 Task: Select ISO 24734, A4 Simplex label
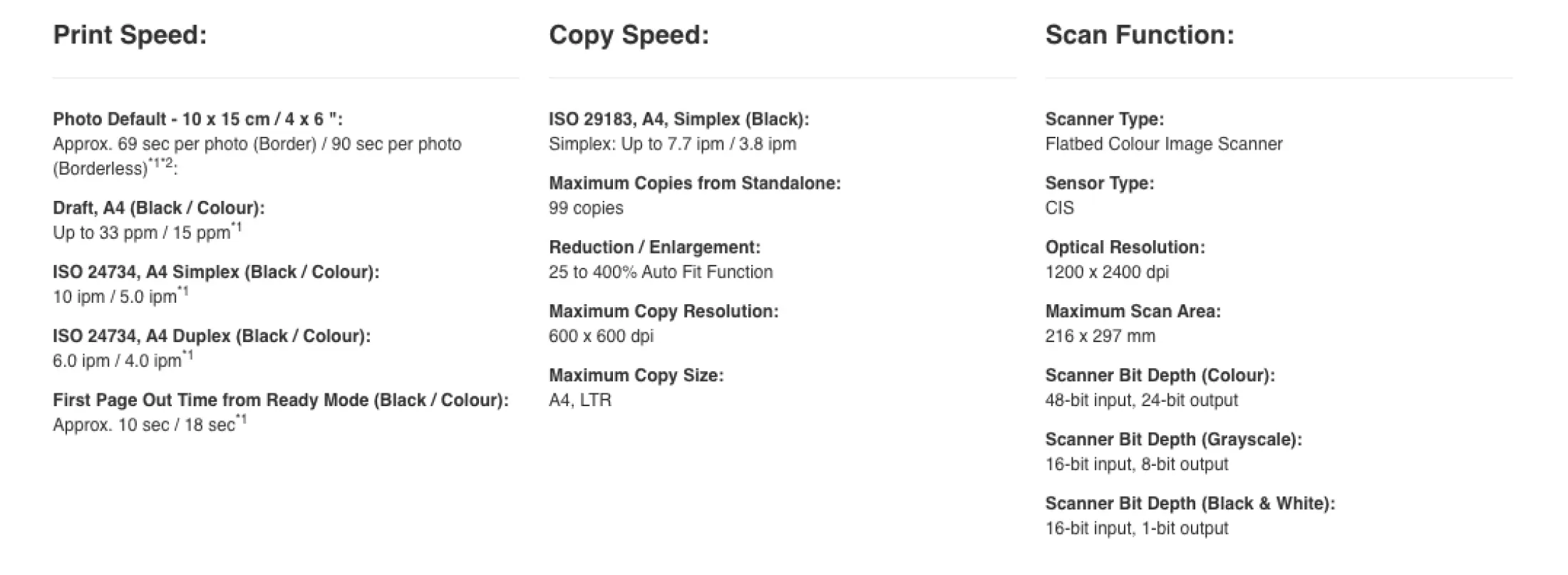pos(215,272)
